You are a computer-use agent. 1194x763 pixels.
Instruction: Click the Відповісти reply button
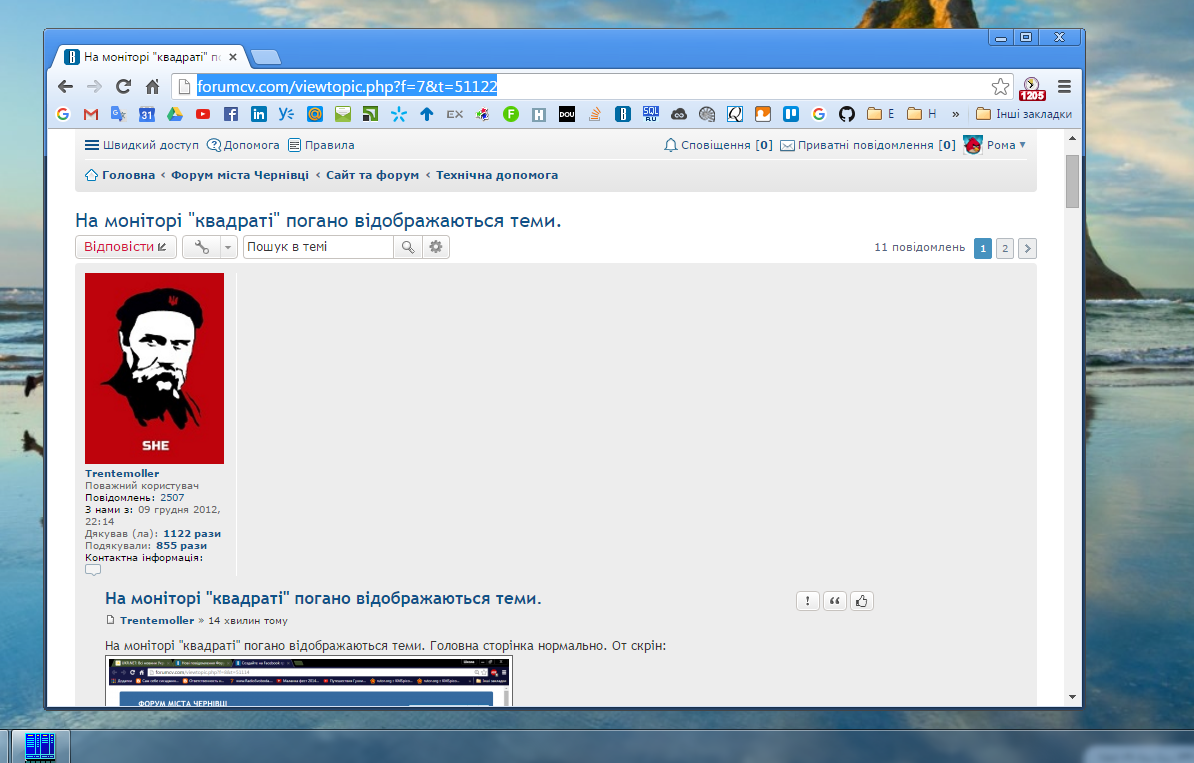pos(126,247)
